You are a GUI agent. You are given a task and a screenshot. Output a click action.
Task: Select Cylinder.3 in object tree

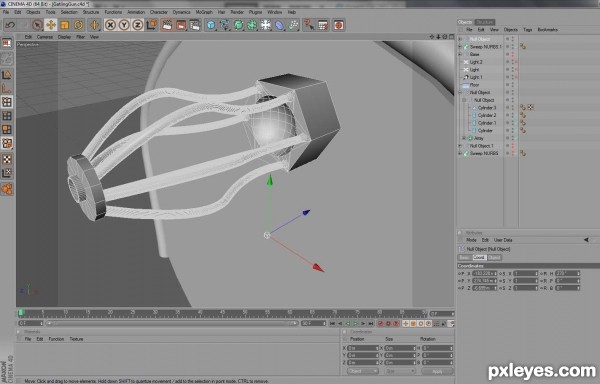(x=487, y=108)
